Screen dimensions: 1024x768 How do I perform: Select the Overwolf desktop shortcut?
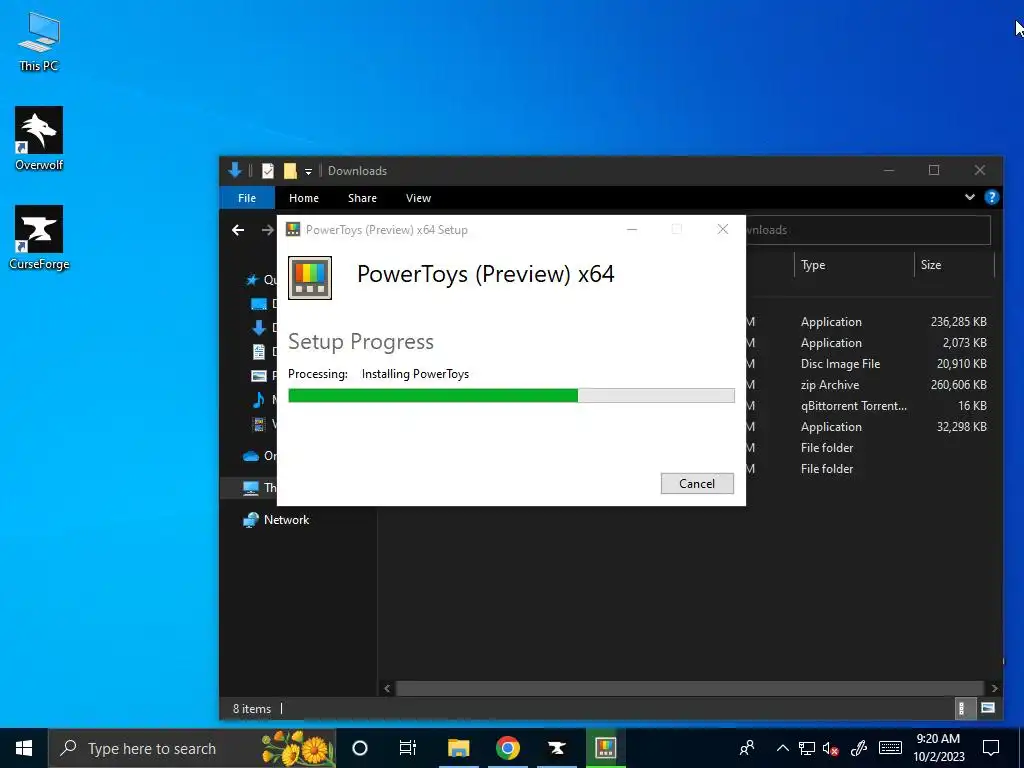coord(39,138)
